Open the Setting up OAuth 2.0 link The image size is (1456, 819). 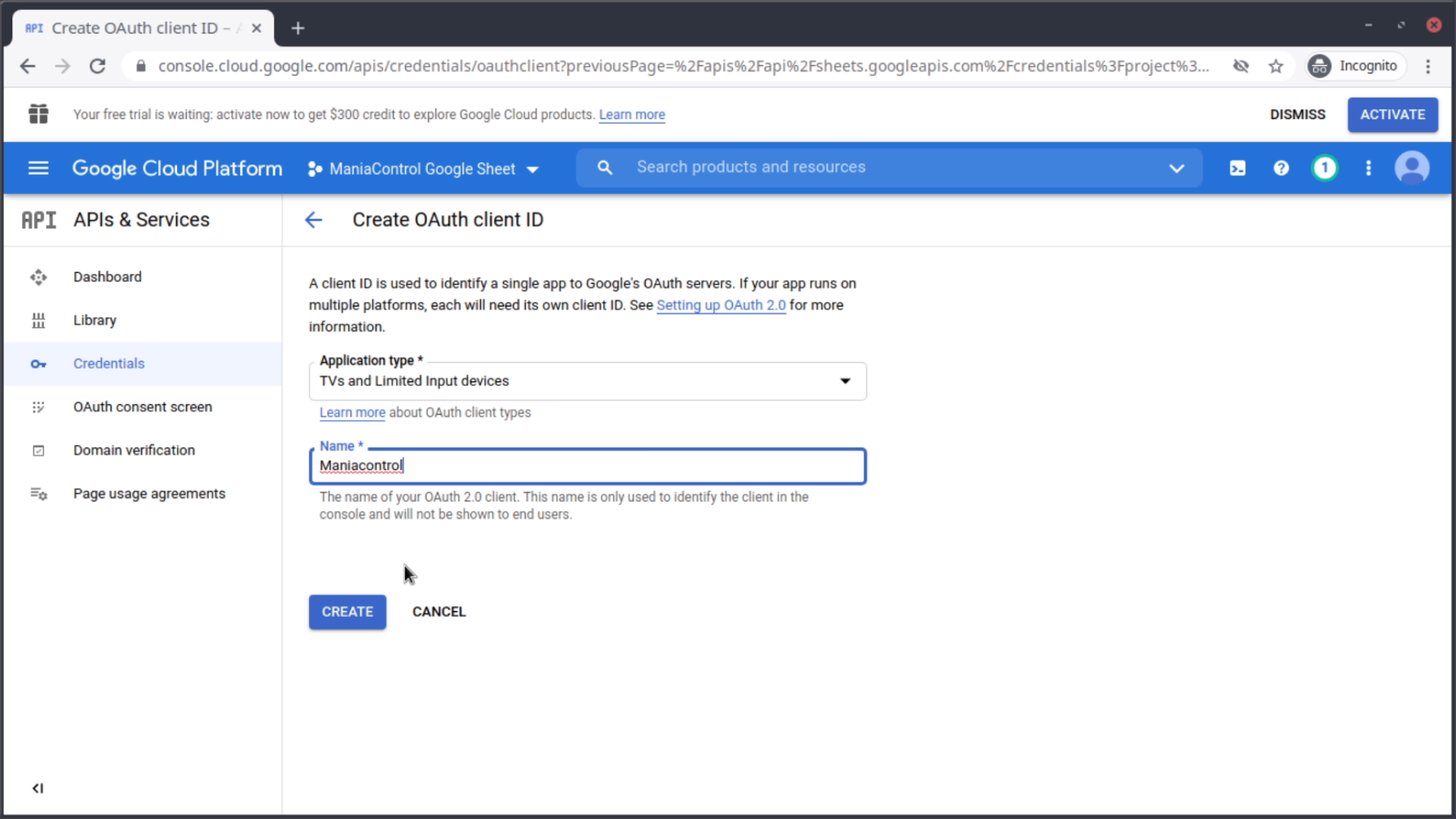[x=721, y=305]
